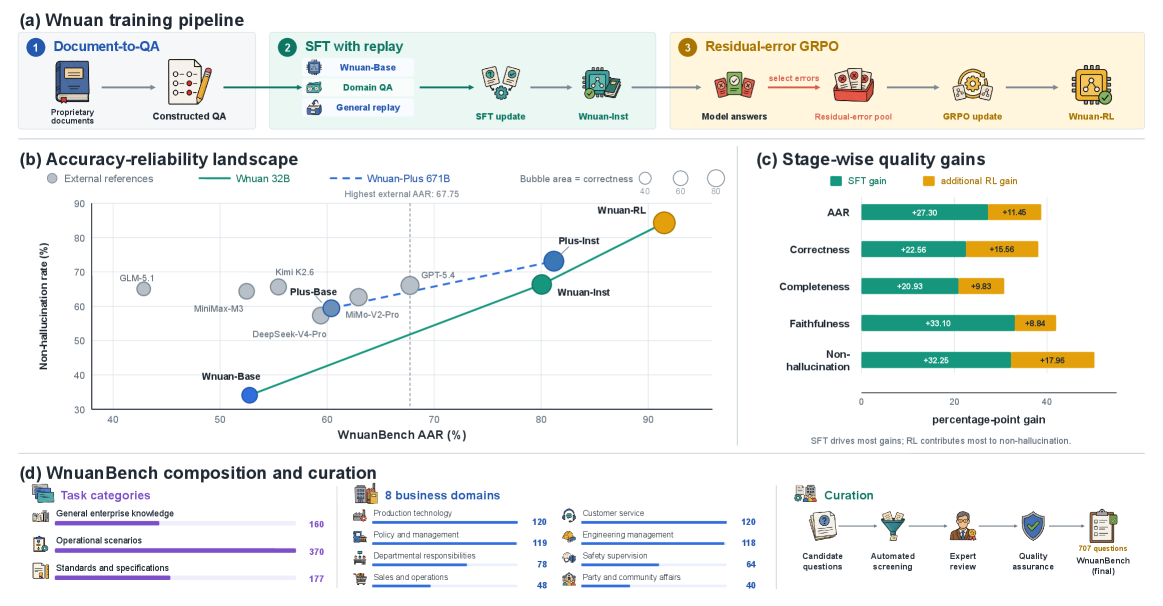
Task: Click the Candidate questions icon
Action: pos(823,527)
